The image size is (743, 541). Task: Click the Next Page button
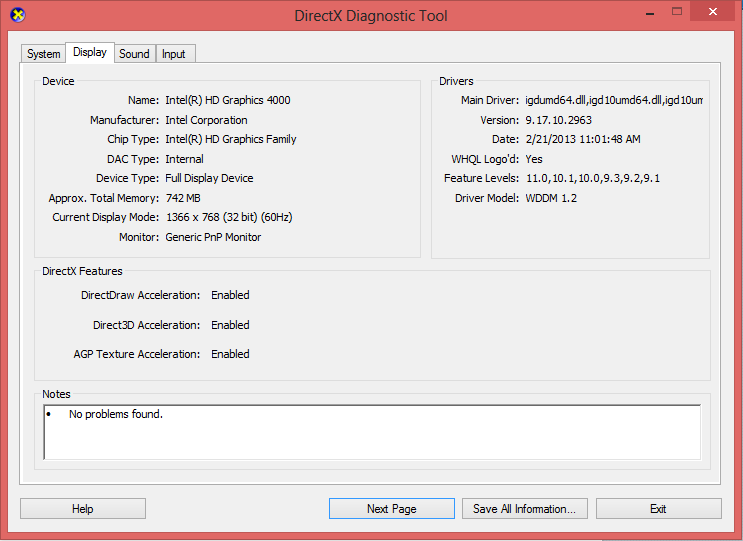tap(391, 509)
